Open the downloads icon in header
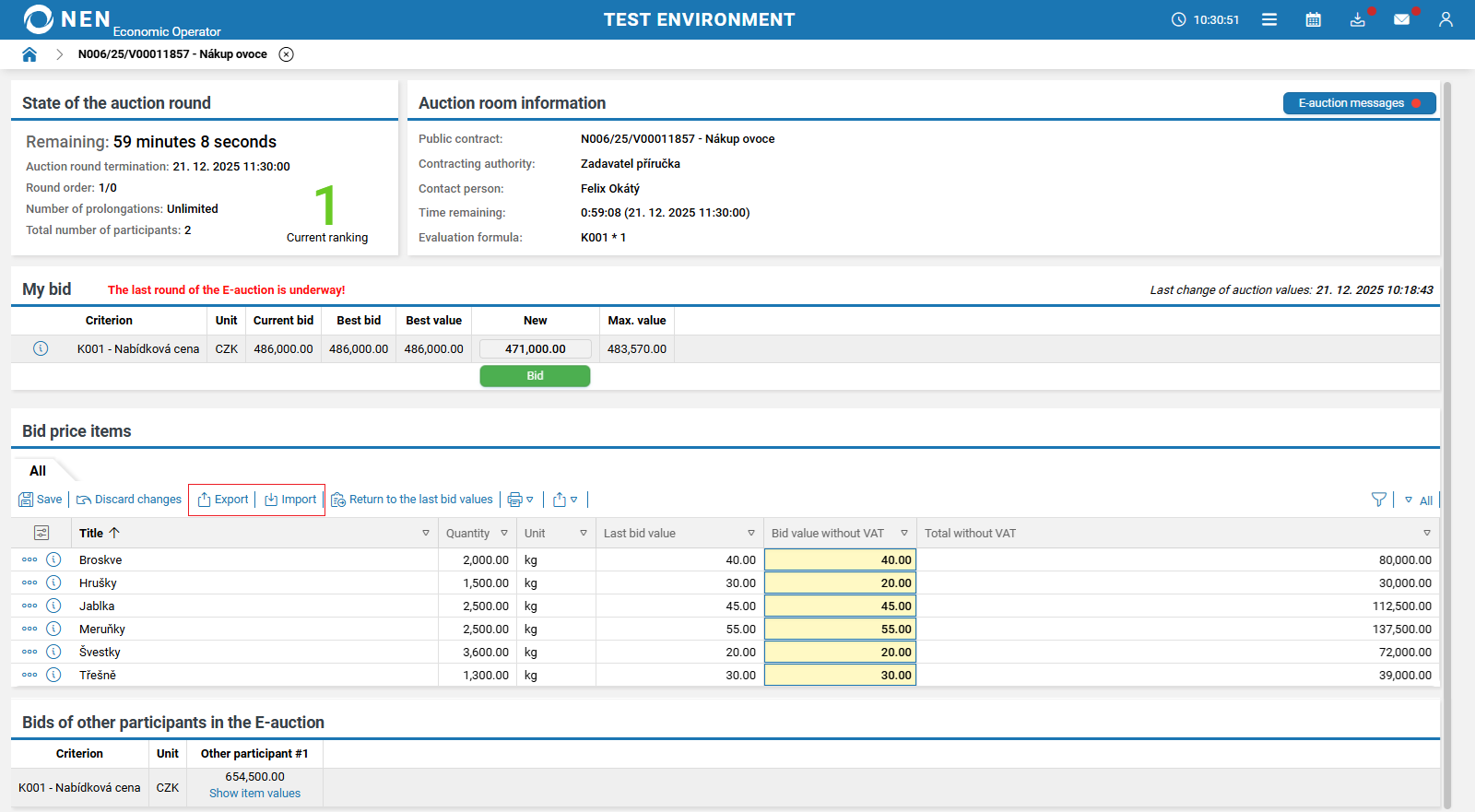Screen dimensions: 1475x812 1357,19
